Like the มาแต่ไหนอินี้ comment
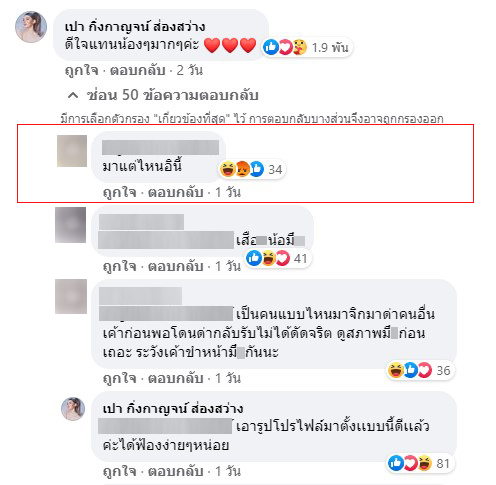 click(120, 192)
